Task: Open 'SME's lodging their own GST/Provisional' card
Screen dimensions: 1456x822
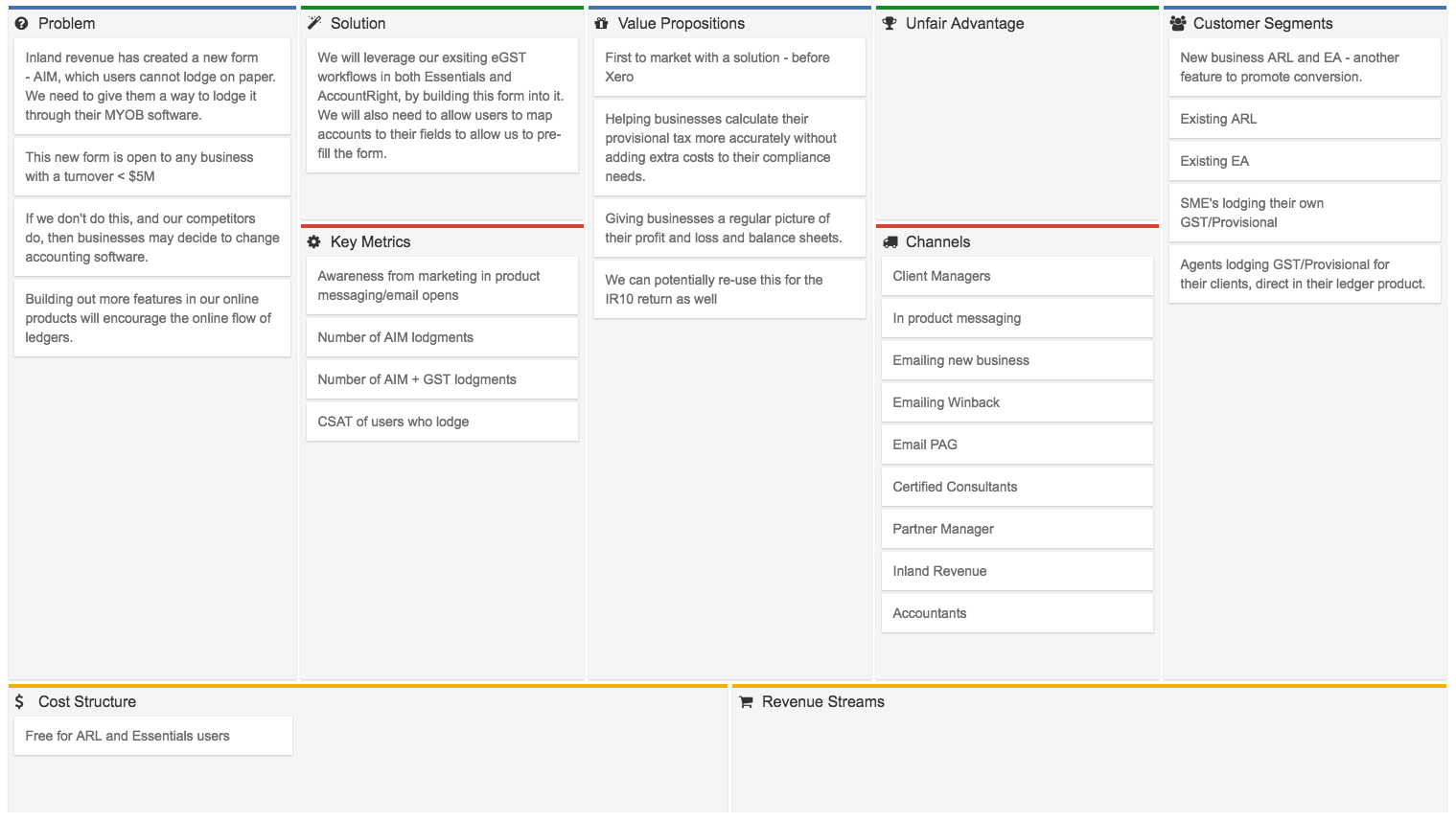Action: point(1305,213)
